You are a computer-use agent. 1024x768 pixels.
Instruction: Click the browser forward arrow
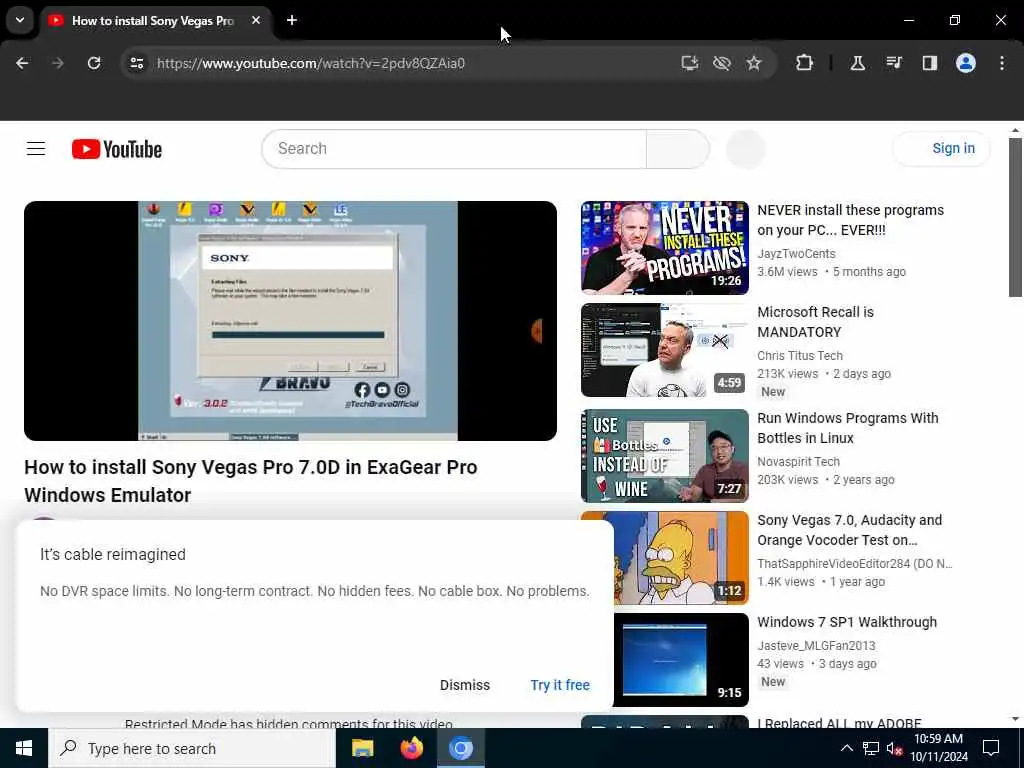click(57, 63)
